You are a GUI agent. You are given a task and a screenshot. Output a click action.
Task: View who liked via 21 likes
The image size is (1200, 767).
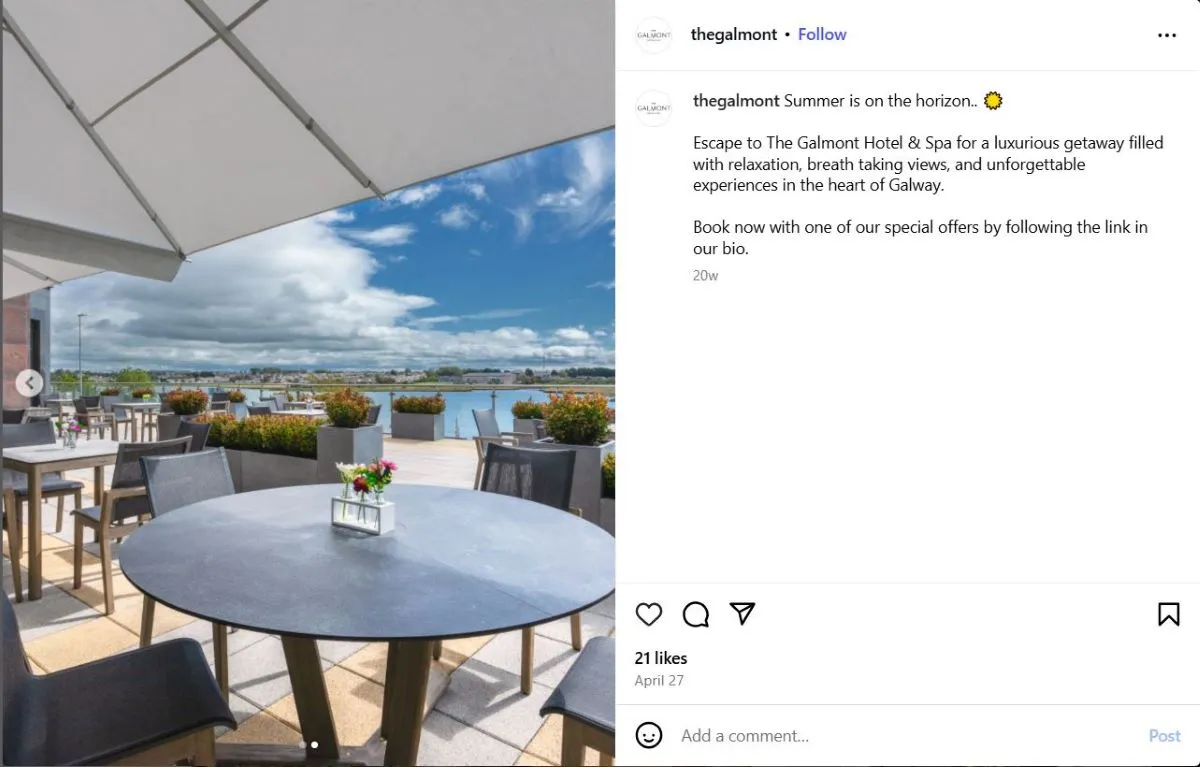[661, 658]
